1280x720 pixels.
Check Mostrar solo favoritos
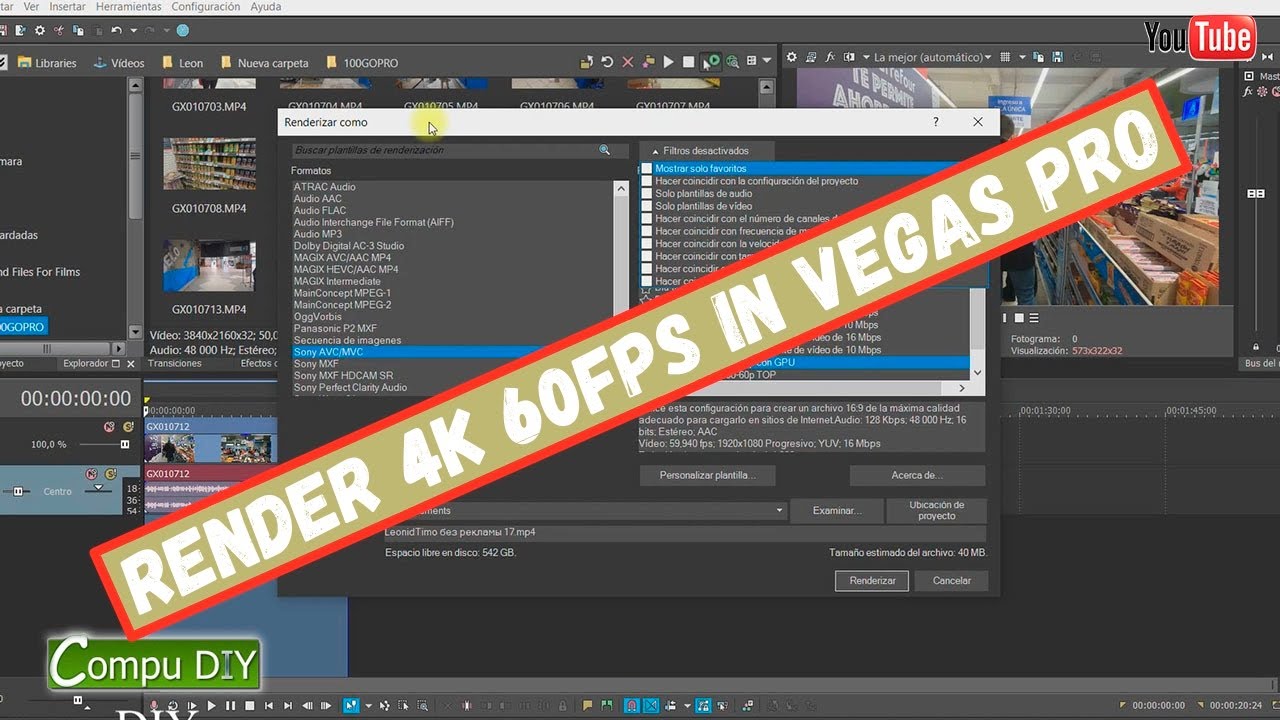pyautogui.click(x=646, y=169)
